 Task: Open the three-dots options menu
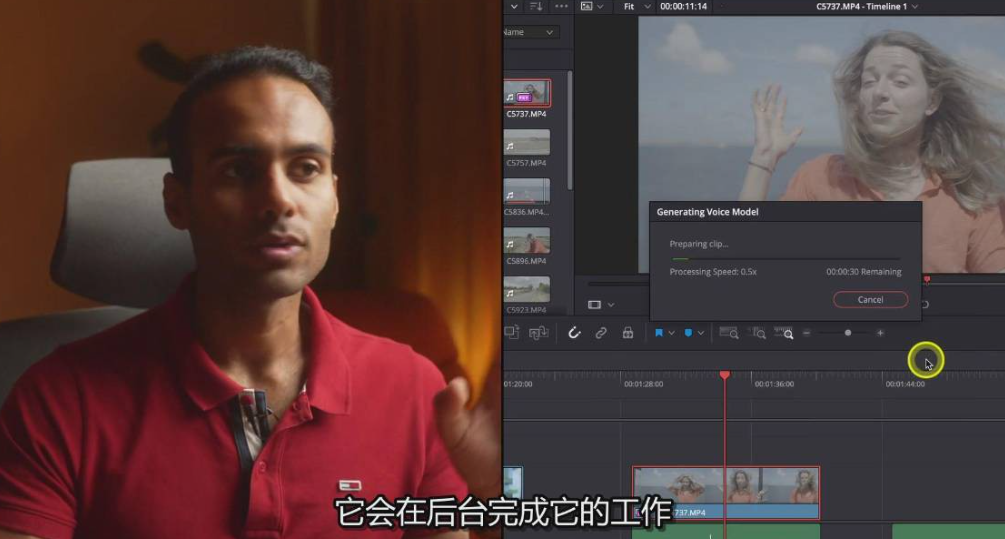click(561, 6)
